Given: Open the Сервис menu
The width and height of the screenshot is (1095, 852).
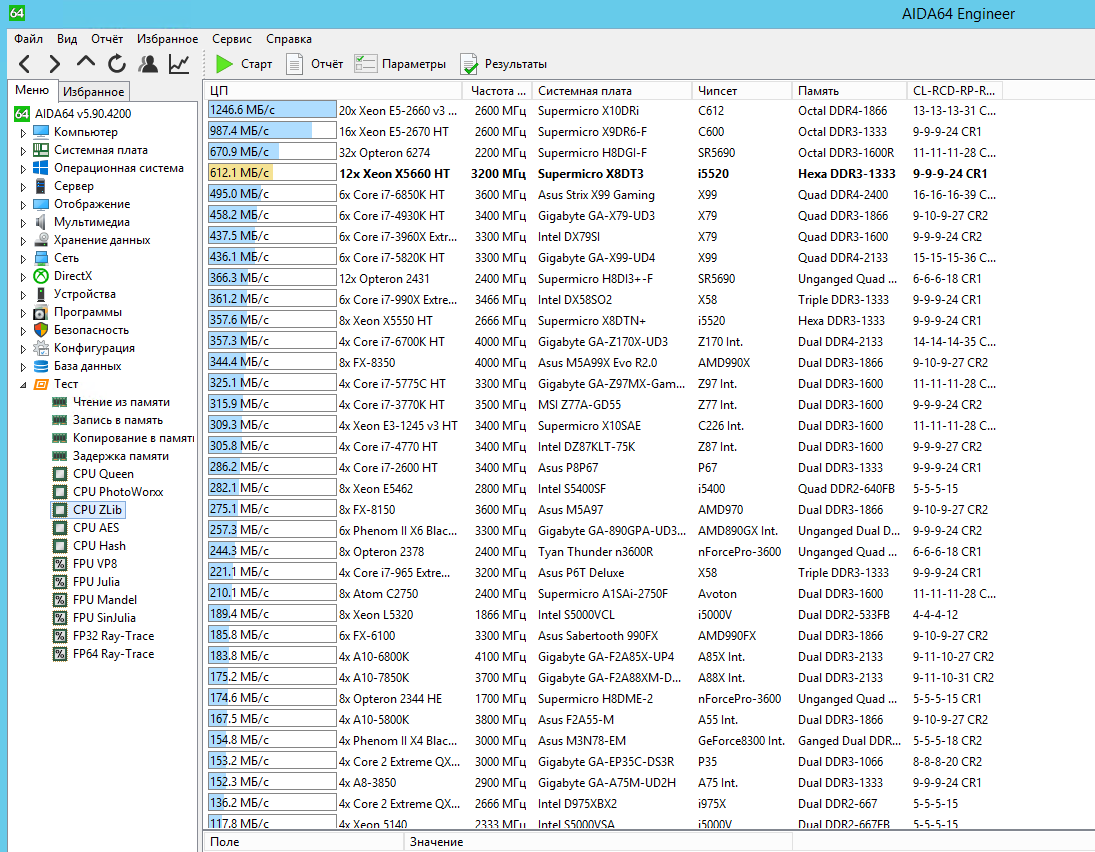Looking at the screenshot, I should coord(232,39).
